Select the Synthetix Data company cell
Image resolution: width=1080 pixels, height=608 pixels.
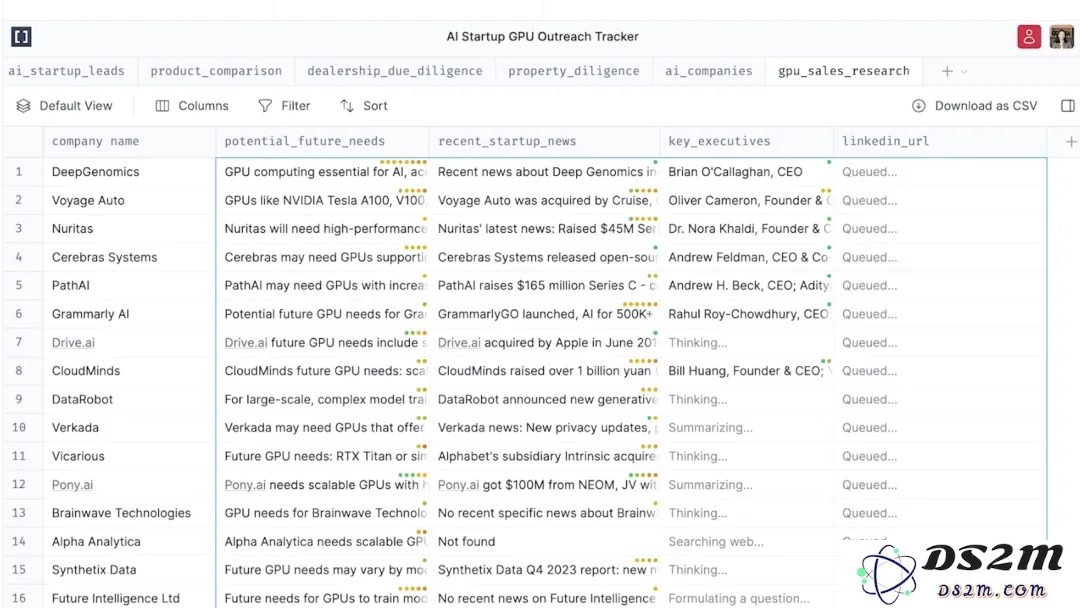point(129,569)
